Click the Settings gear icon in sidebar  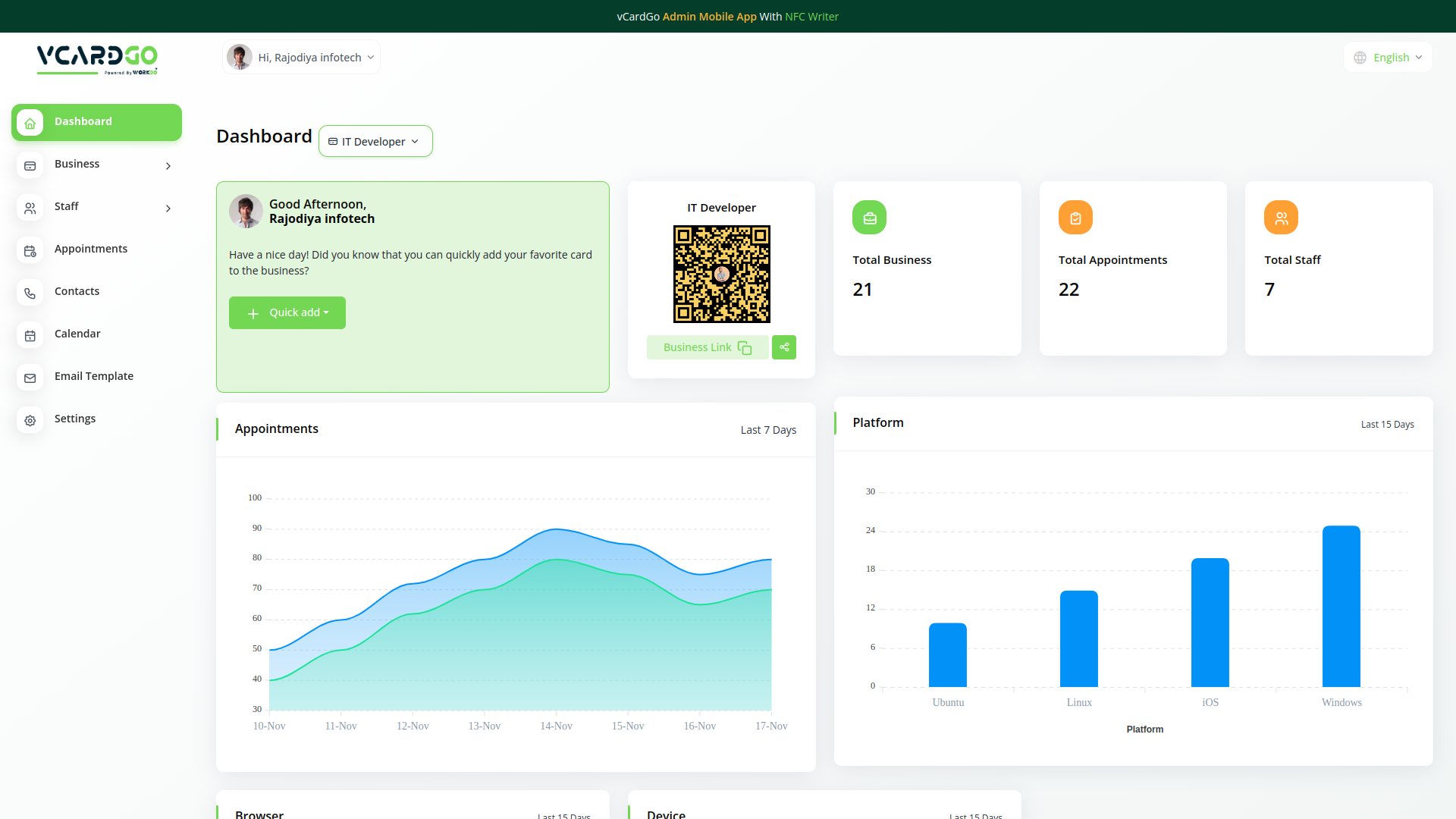[30, 420]
